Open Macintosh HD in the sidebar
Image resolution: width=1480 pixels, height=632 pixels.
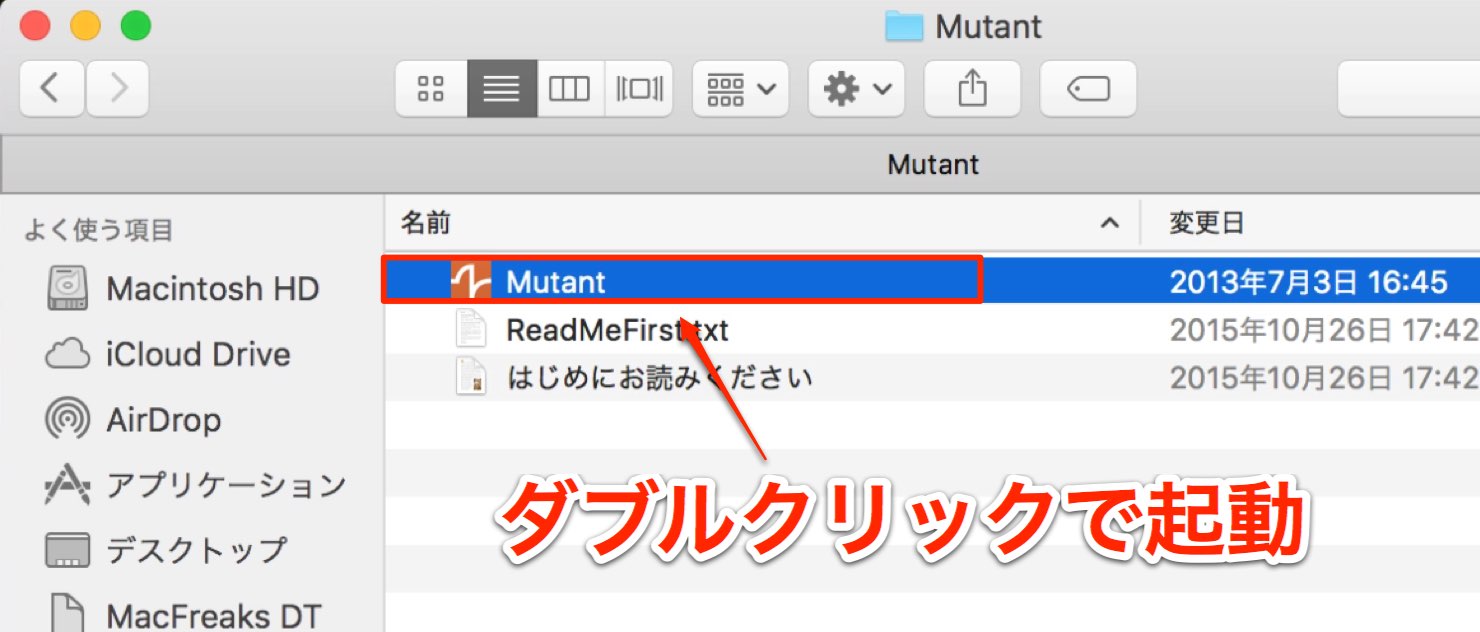[184, 289]
